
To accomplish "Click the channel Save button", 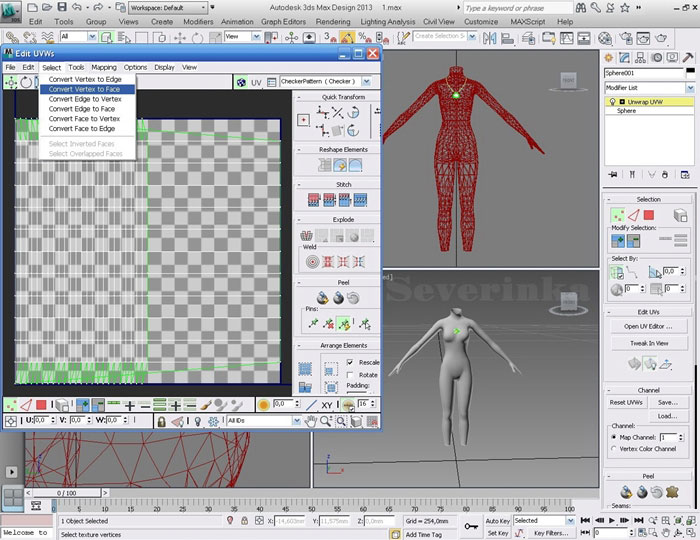I will (x=668, y=403).
